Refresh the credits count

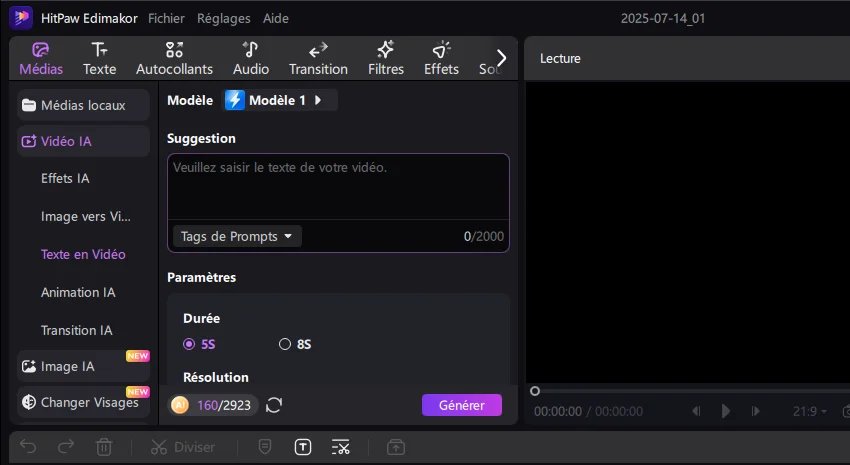point(274,405)
